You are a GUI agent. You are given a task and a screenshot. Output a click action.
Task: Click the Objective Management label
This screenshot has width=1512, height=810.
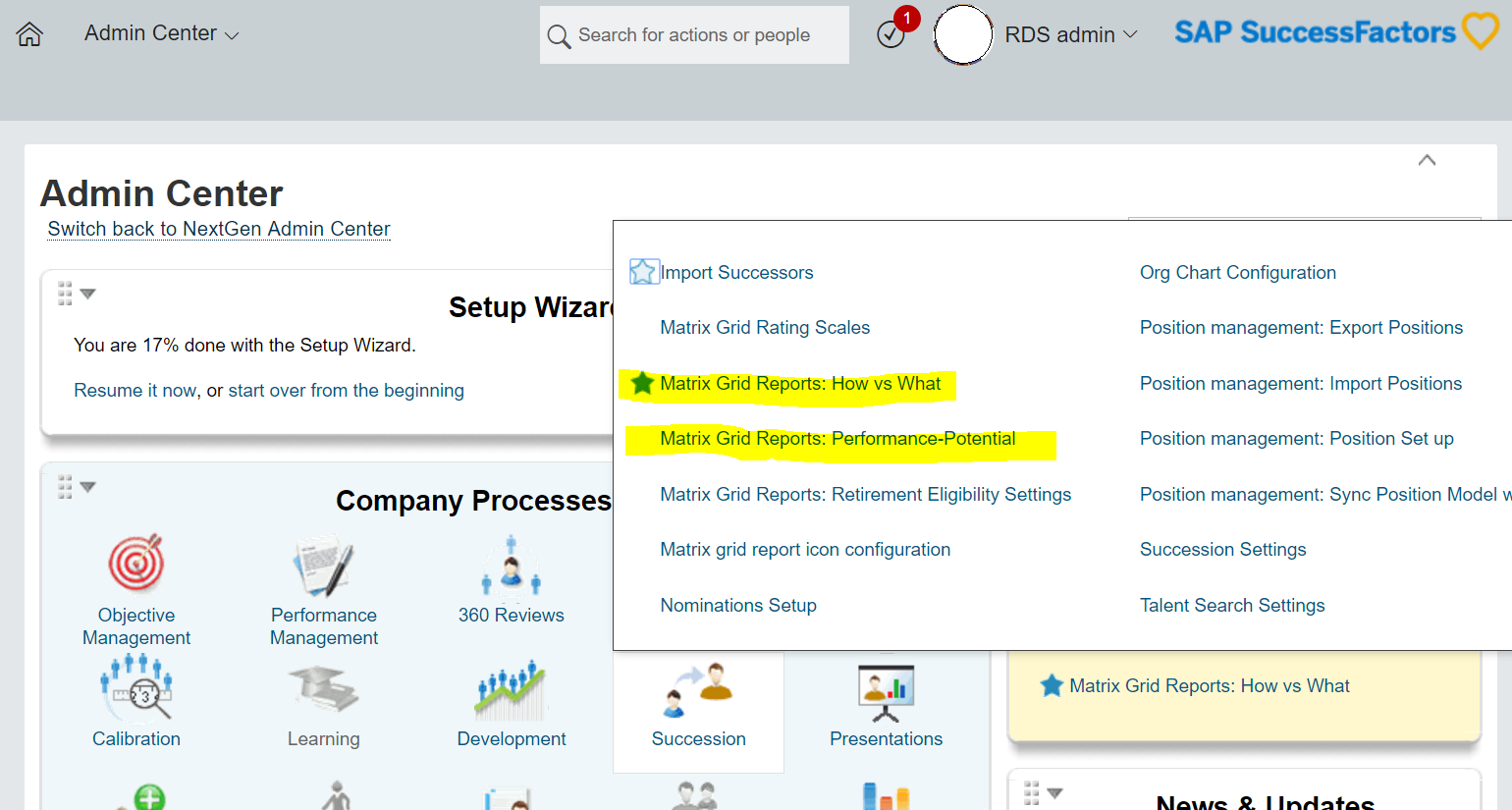click(x=136, y=626)
